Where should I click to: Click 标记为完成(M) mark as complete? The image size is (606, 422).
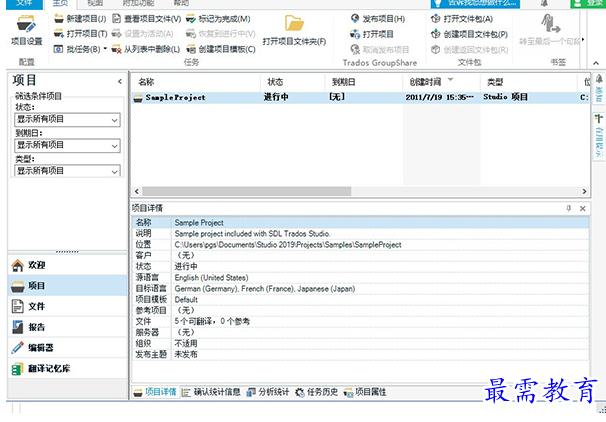click(x=218, y=19)
